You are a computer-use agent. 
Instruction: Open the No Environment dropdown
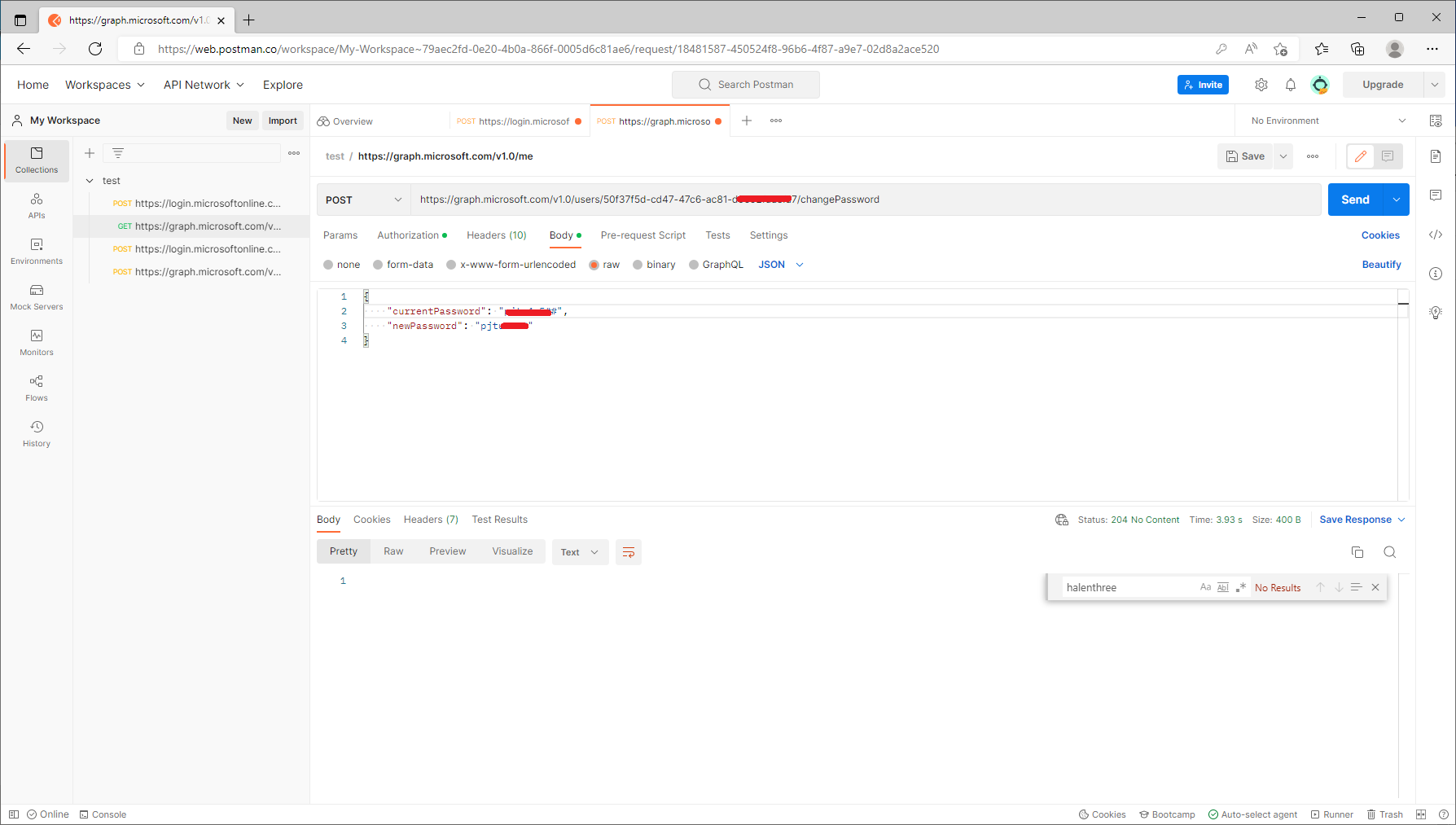click(1329, 121)
